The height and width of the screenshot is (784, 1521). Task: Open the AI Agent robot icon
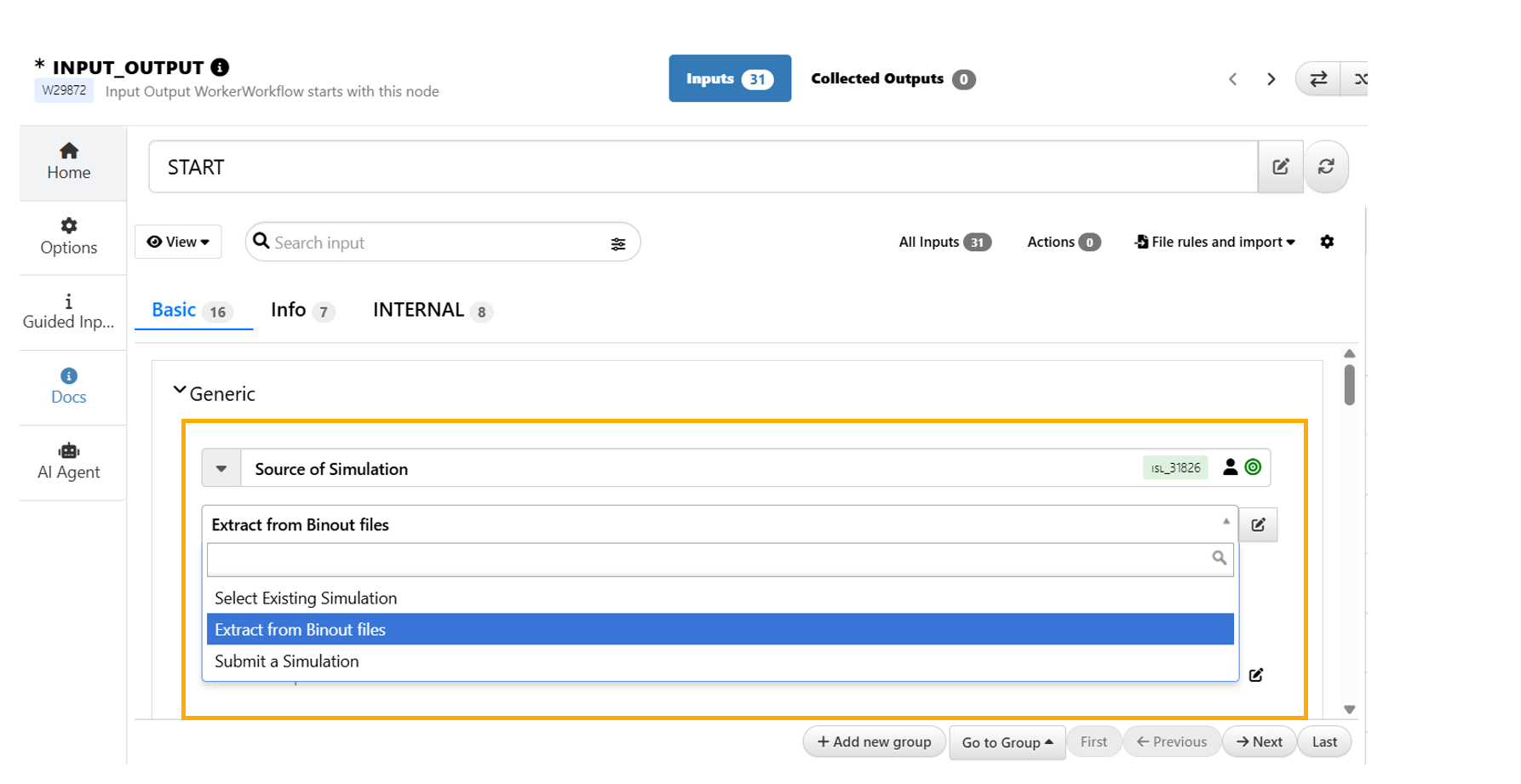69,451
